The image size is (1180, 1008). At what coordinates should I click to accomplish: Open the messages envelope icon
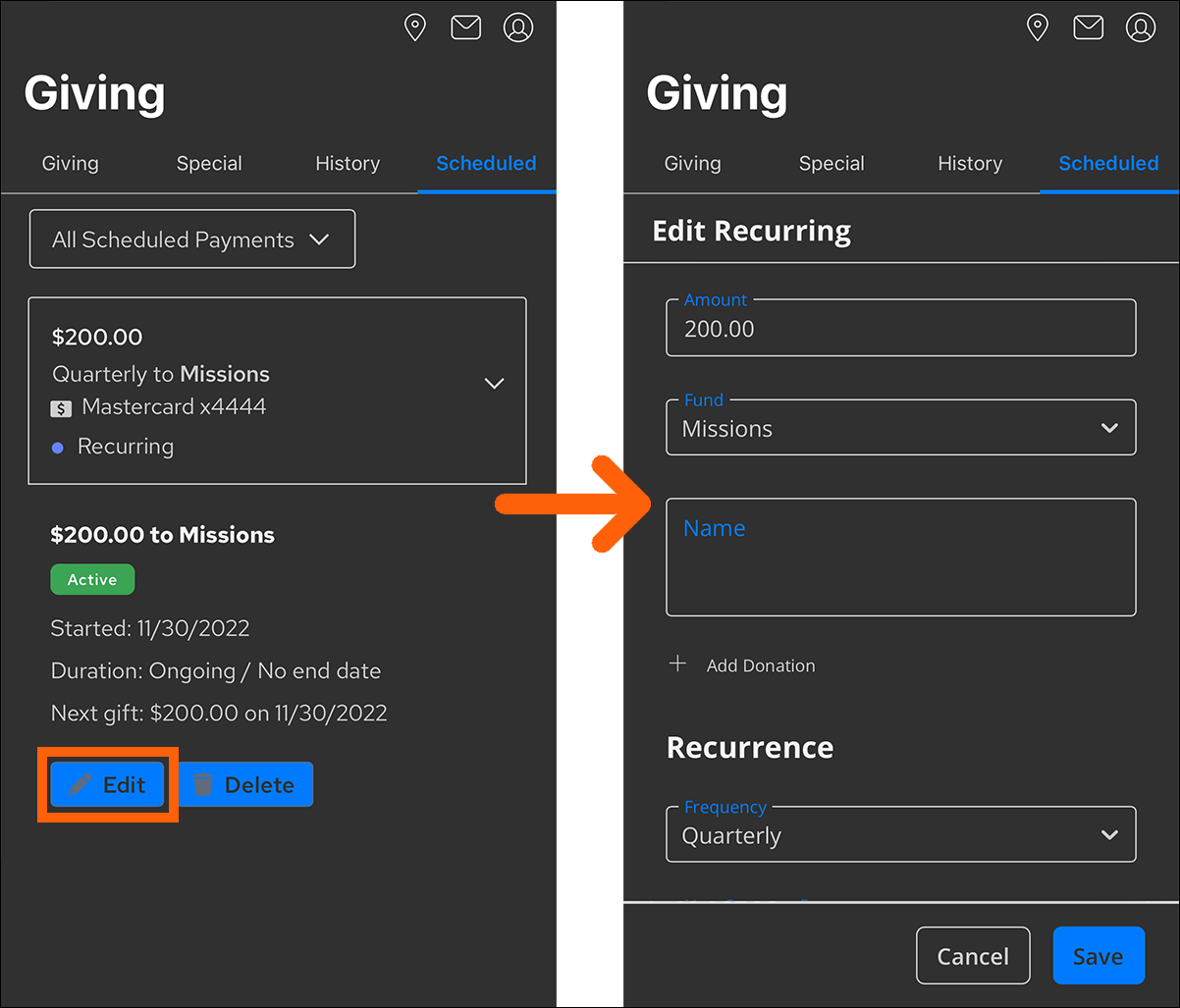tap(465, 27)
